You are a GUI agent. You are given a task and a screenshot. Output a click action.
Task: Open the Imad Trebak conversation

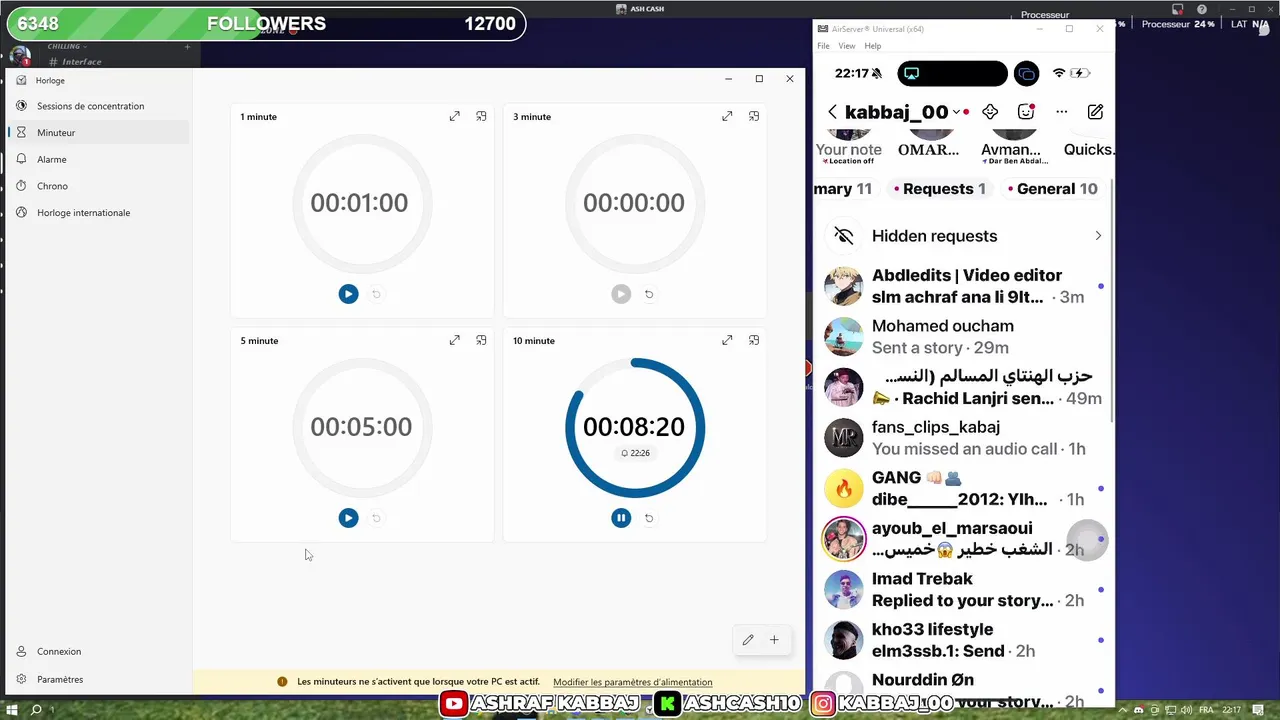(x=964, y=589)
